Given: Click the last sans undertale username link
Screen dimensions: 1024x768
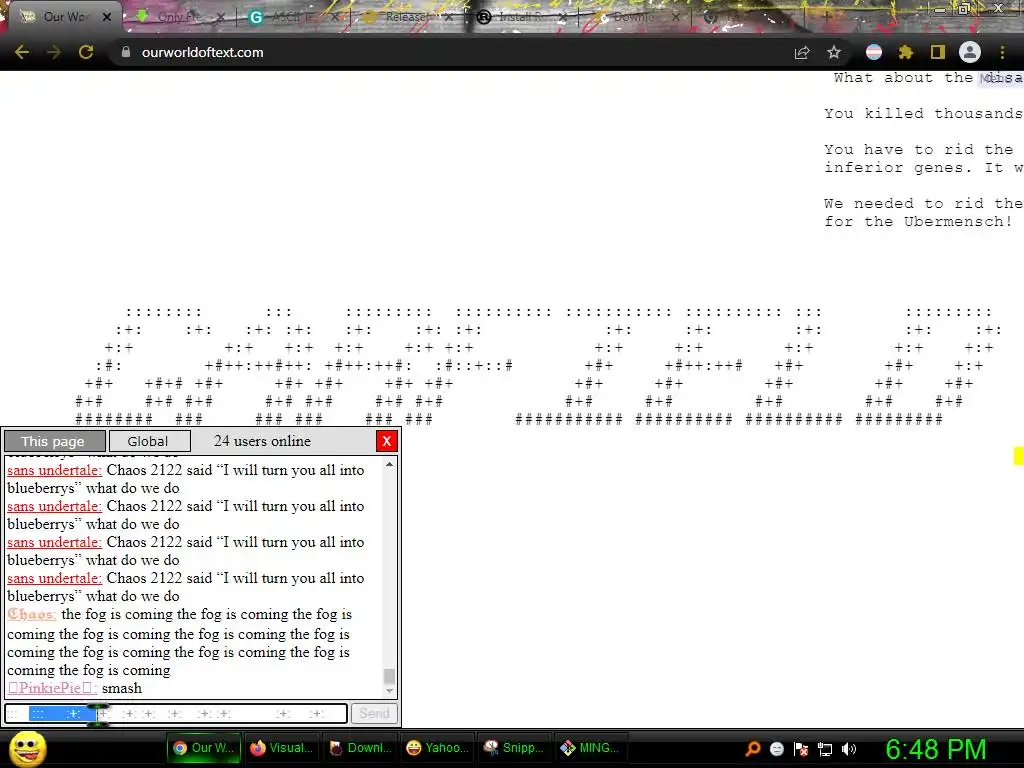Looking at the screenshot, I should [x=54, y=578].
